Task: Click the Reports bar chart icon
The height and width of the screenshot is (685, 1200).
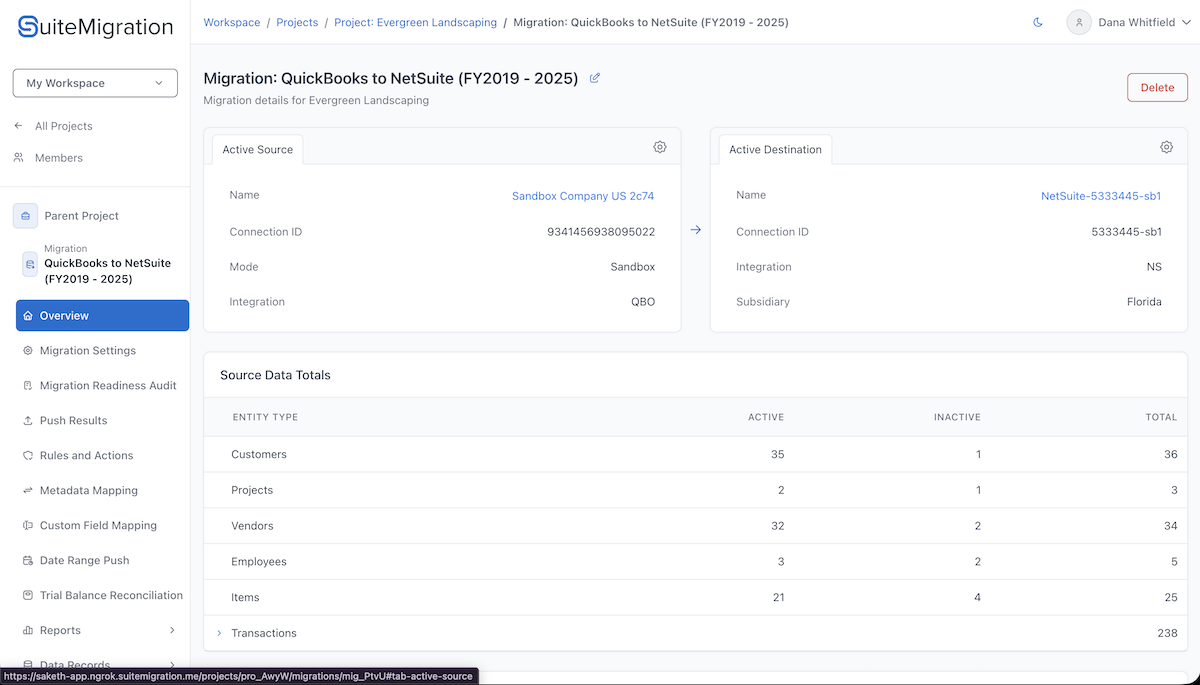Action: 28,631
